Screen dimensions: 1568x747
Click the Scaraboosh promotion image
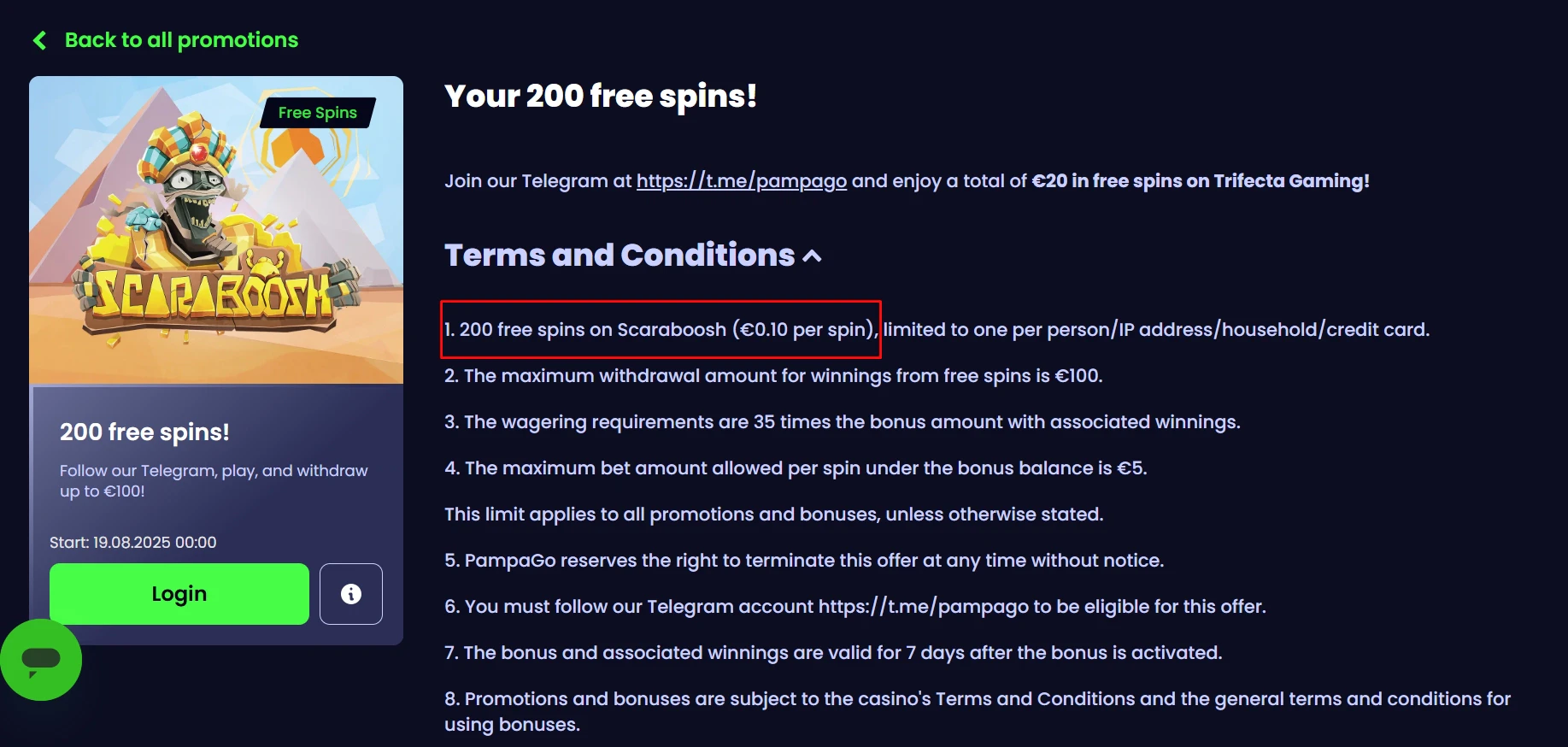(216, 230)
